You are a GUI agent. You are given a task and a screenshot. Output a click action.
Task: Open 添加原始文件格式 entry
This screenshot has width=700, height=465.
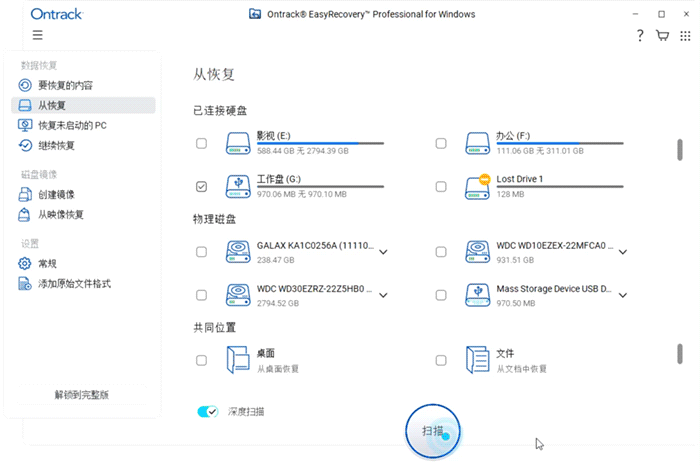pos(83,284)
